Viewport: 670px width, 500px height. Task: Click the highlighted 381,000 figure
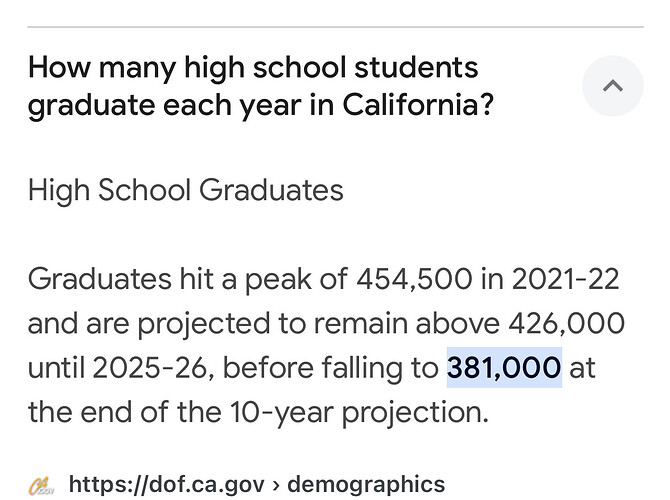(x=504, y=368)
